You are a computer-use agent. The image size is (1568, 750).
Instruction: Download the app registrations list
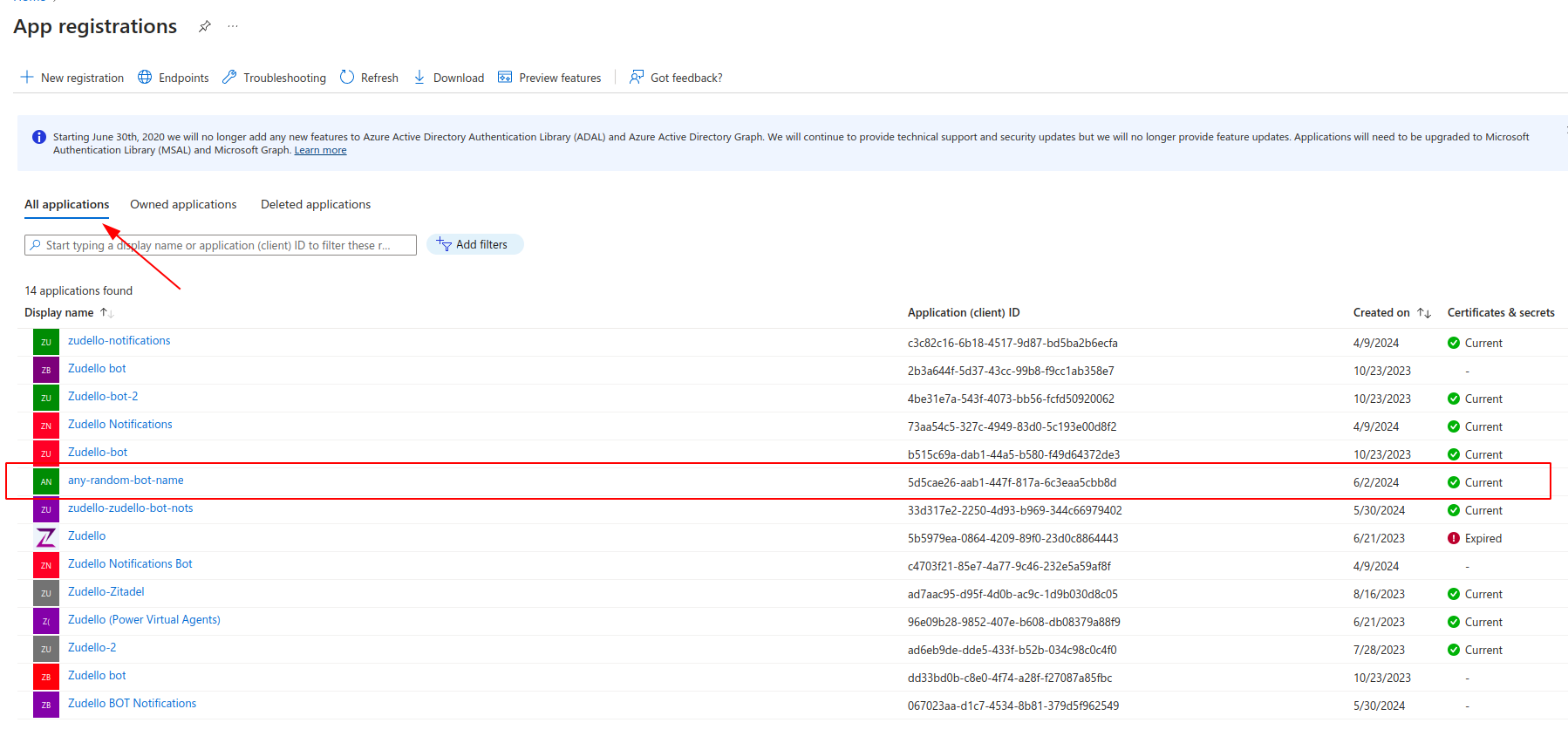click(x=448, y=78)
